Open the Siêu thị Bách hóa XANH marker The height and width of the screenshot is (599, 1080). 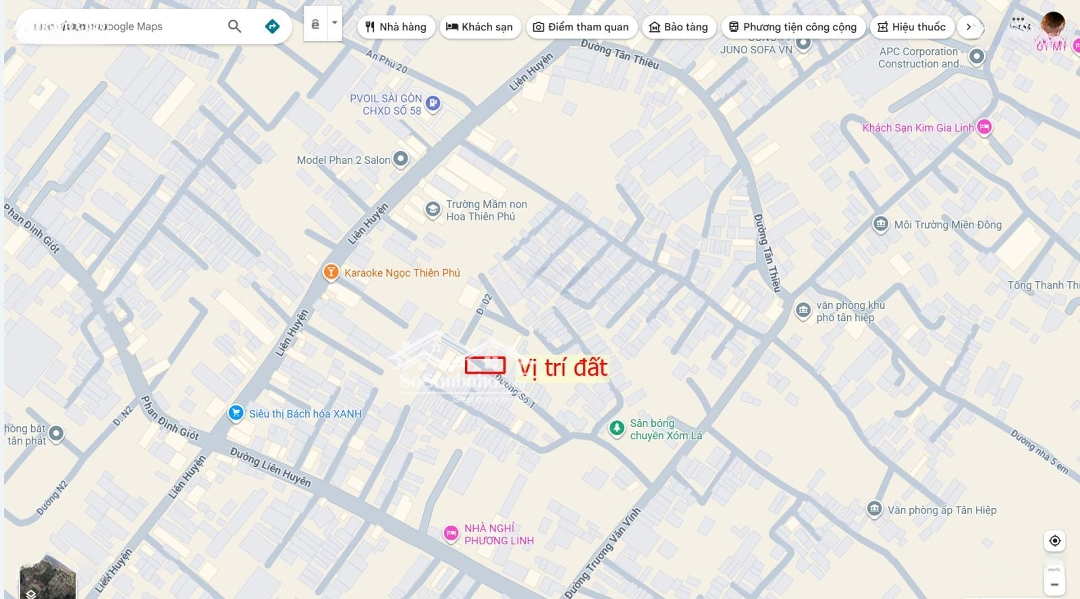pyautogui.click(x=236, y=413)
